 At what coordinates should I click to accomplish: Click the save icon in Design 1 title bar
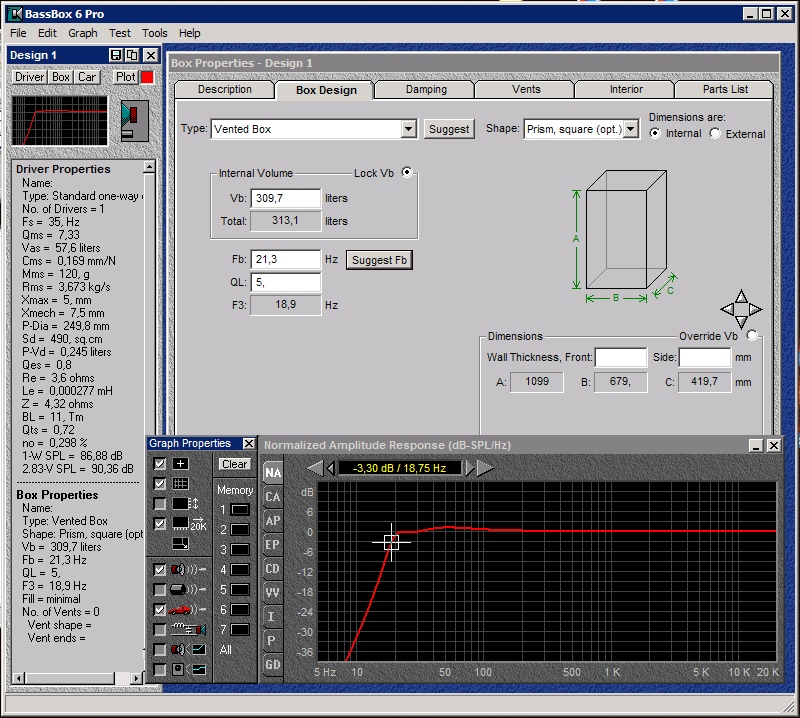(x=117, y=55)
